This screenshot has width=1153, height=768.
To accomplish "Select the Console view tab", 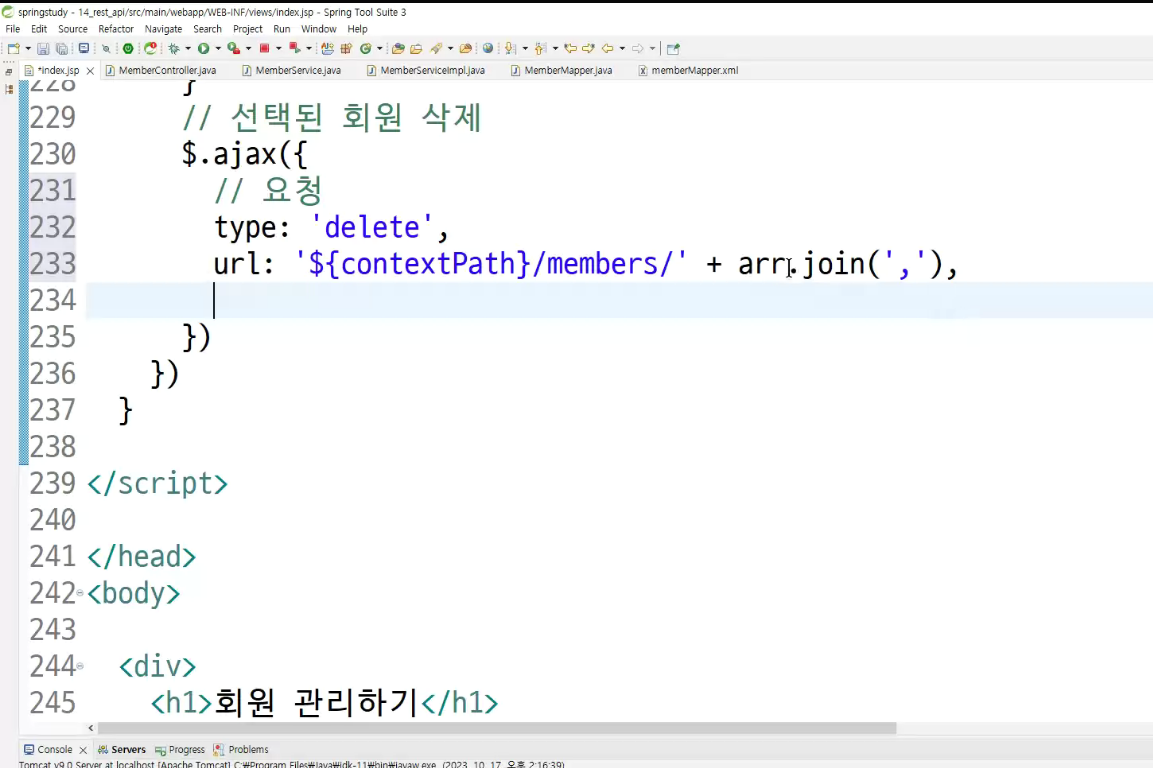I will click(x=49, y=750).
